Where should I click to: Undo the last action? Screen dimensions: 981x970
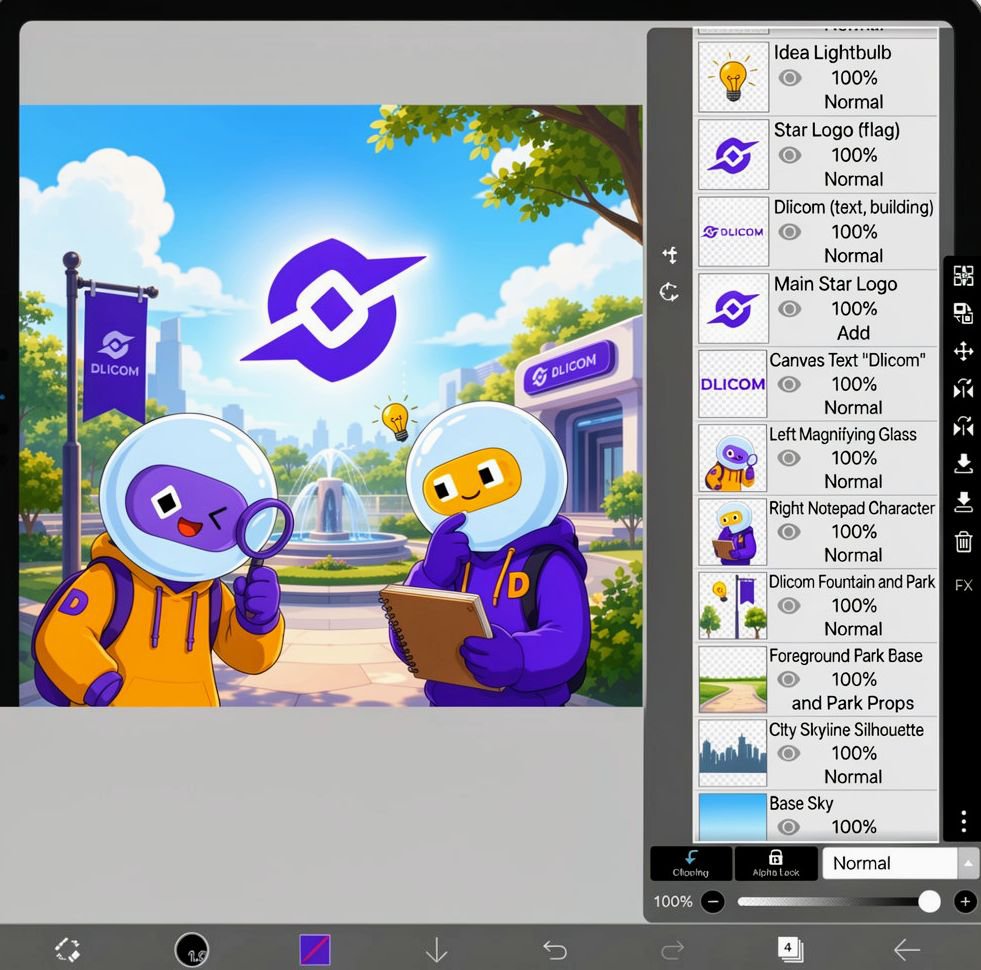coord(555,950)
